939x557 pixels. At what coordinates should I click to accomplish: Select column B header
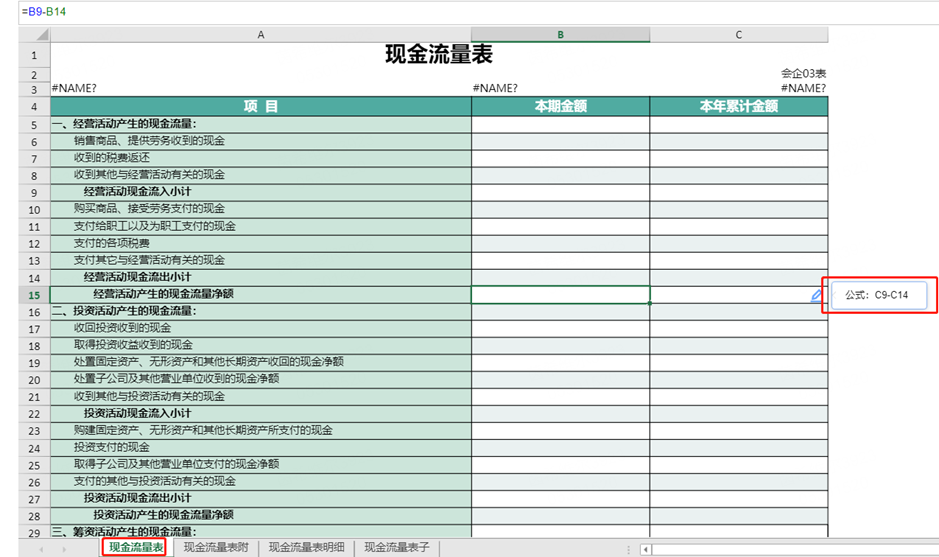click(560, 35)
